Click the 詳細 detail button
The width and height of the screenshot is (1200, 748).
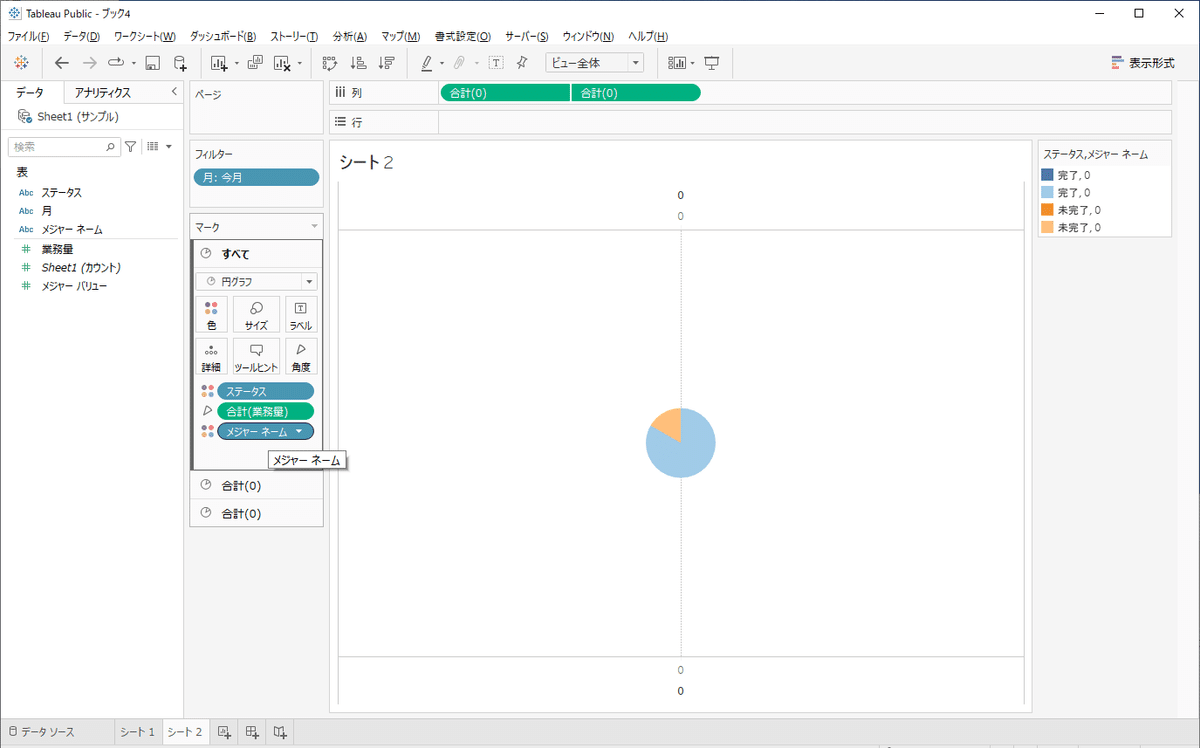211,356
